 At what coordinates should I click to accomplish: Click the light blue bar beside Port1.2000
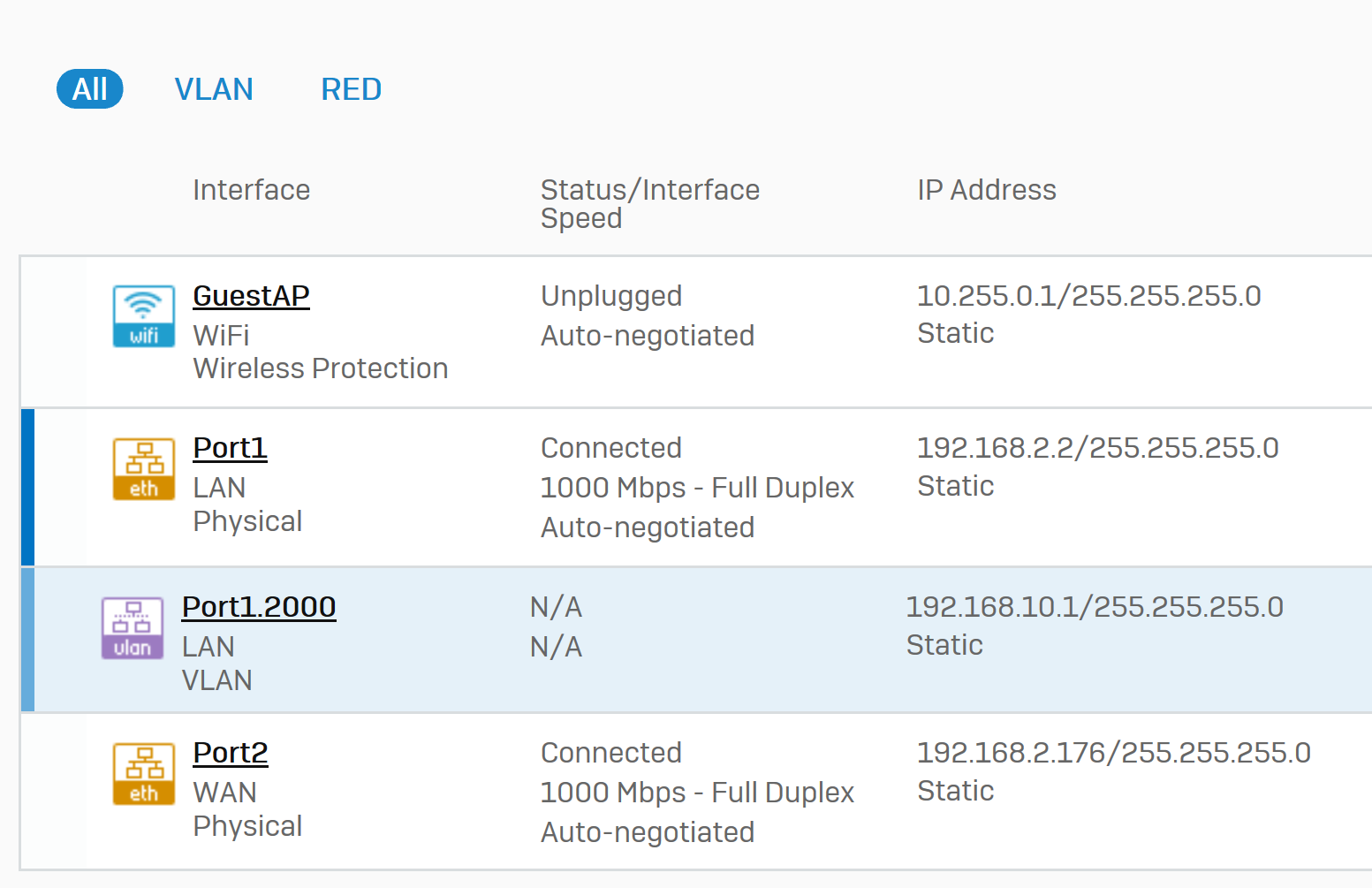(27, 640)
